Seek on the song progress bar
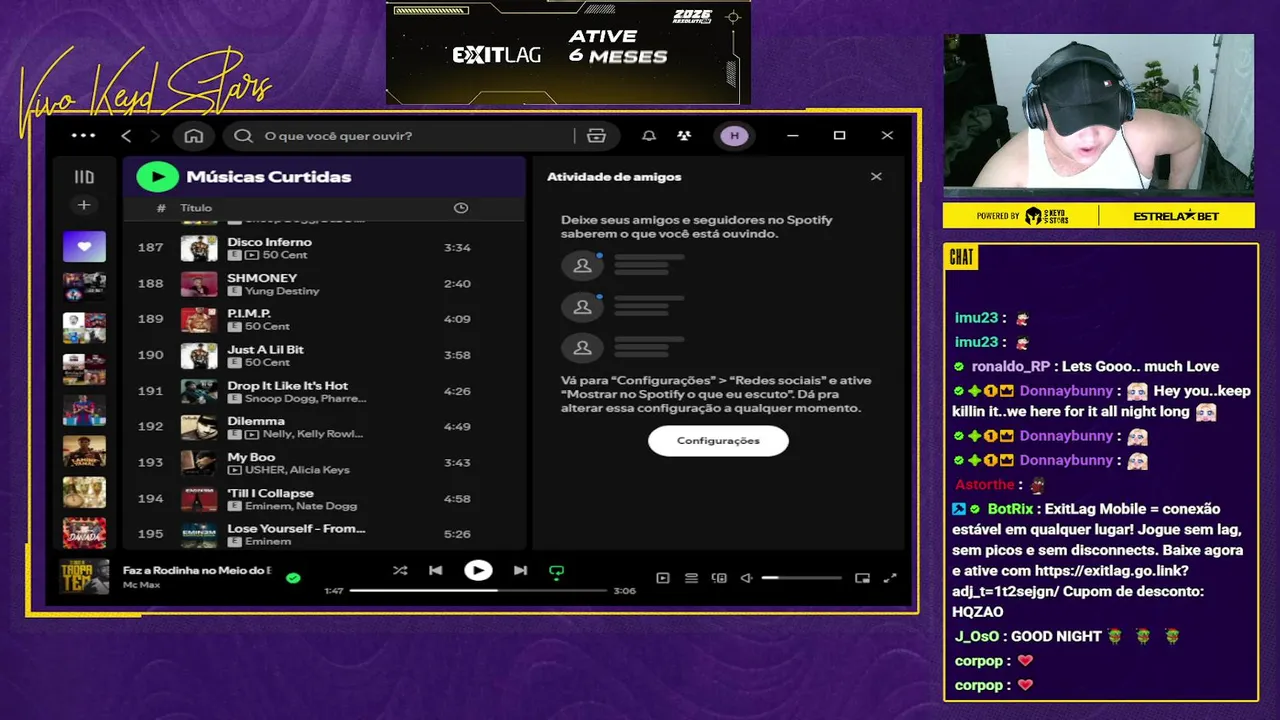1280x720 pixels. 478,591
